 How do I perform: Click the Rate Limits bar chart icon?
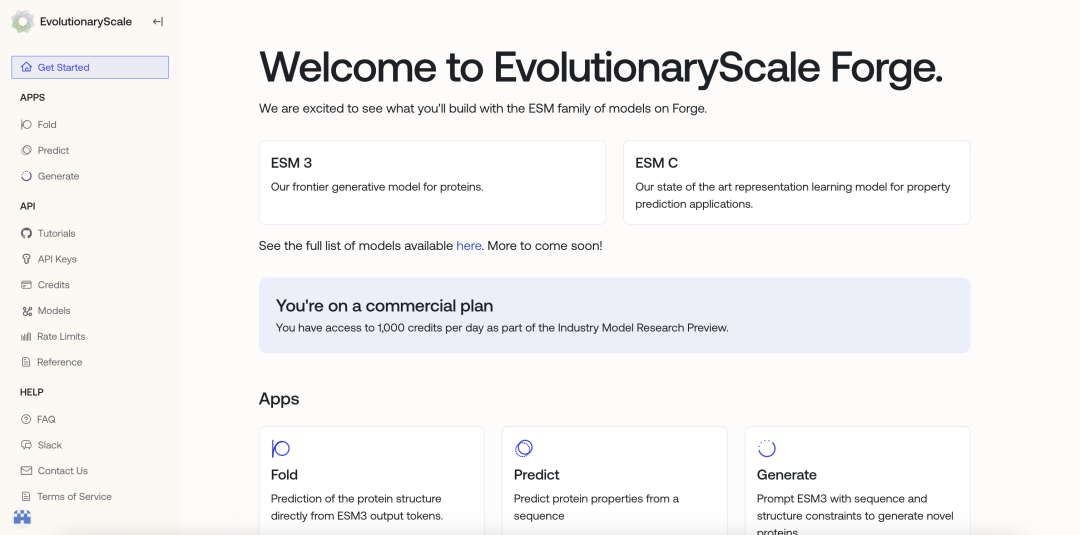(27, 337)
